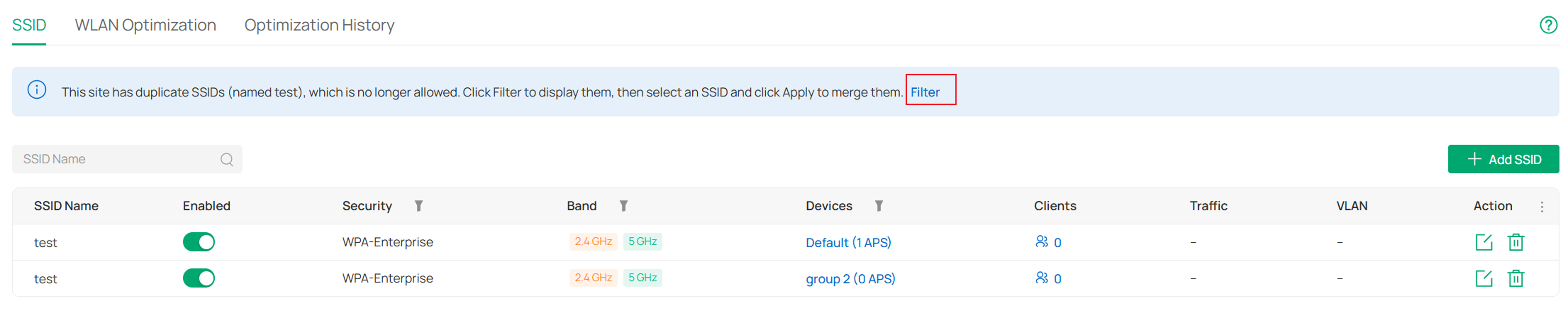This screenshot has width=1568, height=311.
Task: Switch to the SSID tab
Action: pos(29,25)
